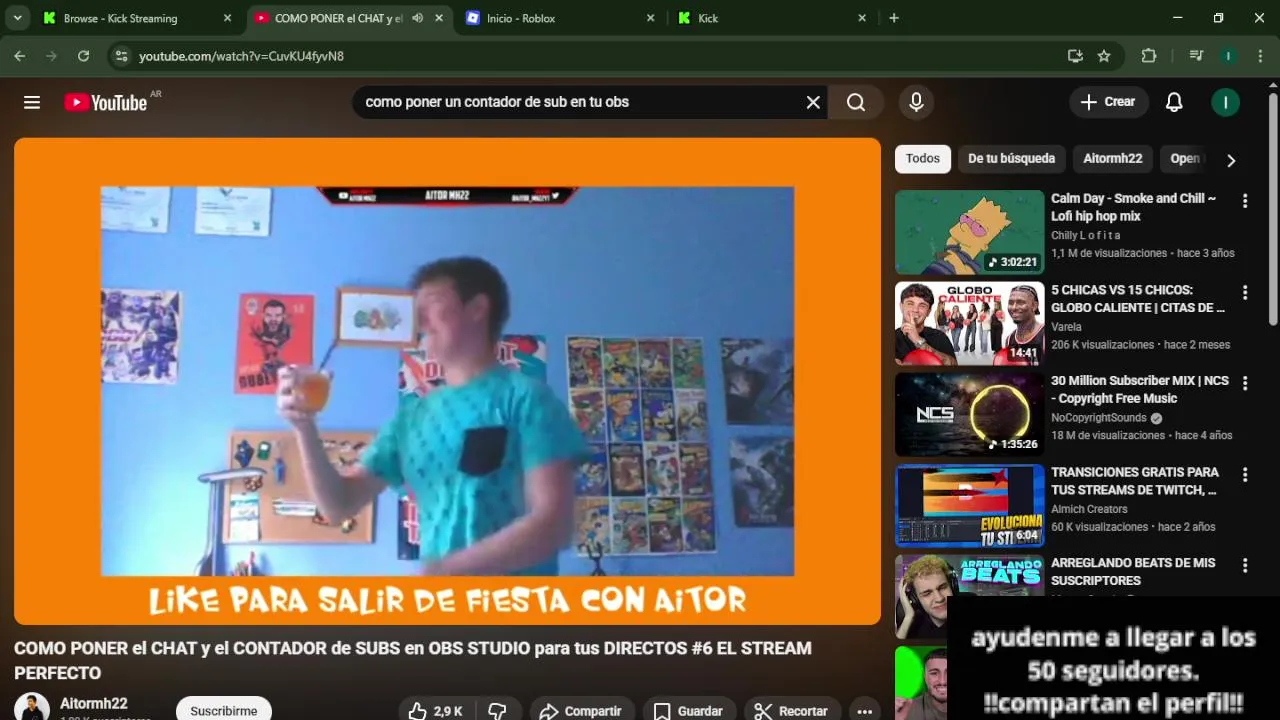Open more actions ellipsis under video
This screenshot has width=1280, height=720.
click(x=865, y=711)
